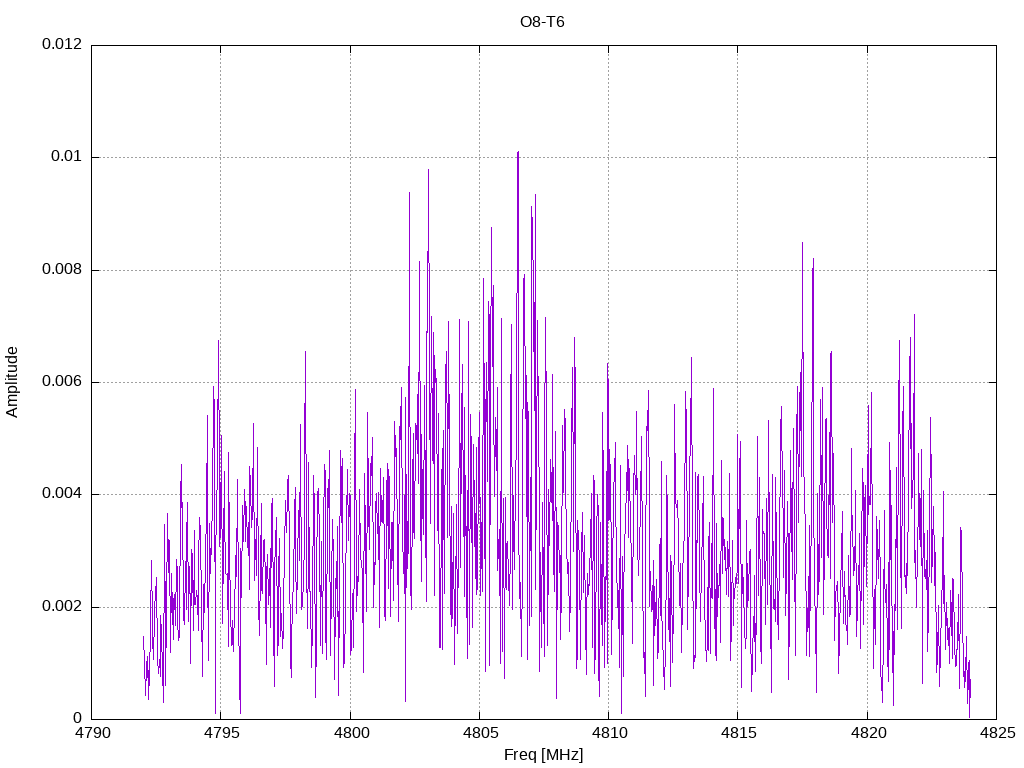Click the y-axis tick label 0.008
The width and height of the screenshot is (1024, 768).
[62, 270]
